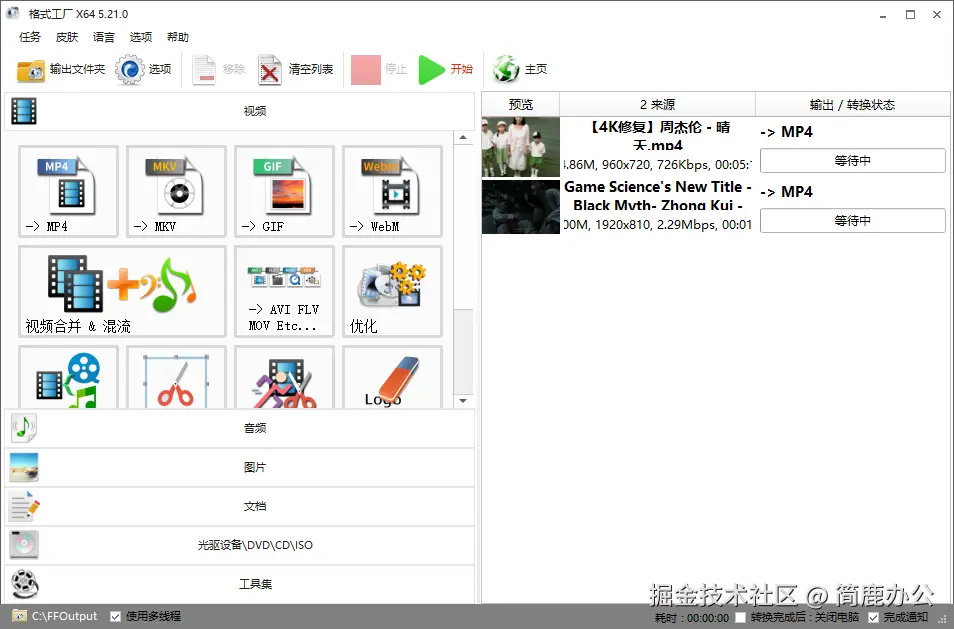954x629 pixels.
Task: Open the 优化 optimize tool
Action: [392, 291]
